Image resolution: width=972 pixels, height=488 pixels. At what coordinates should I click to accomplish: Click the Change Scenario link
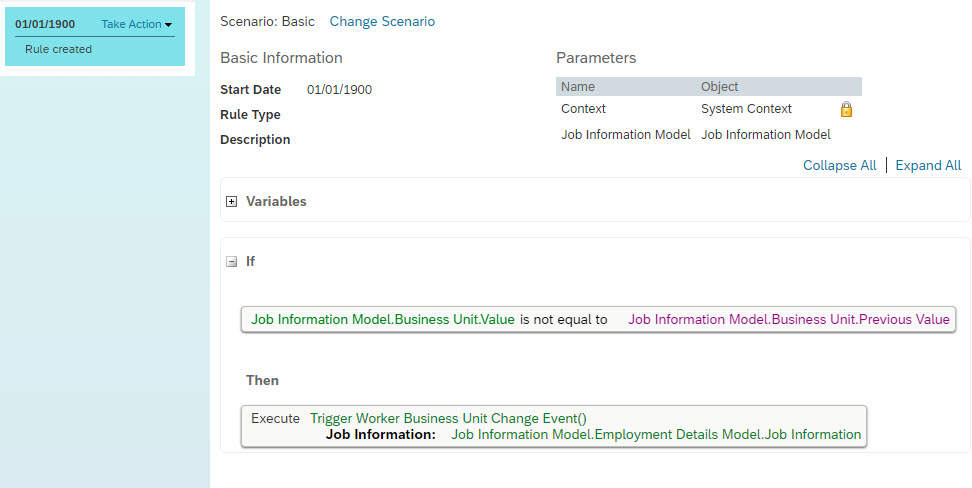click(382, 22)
